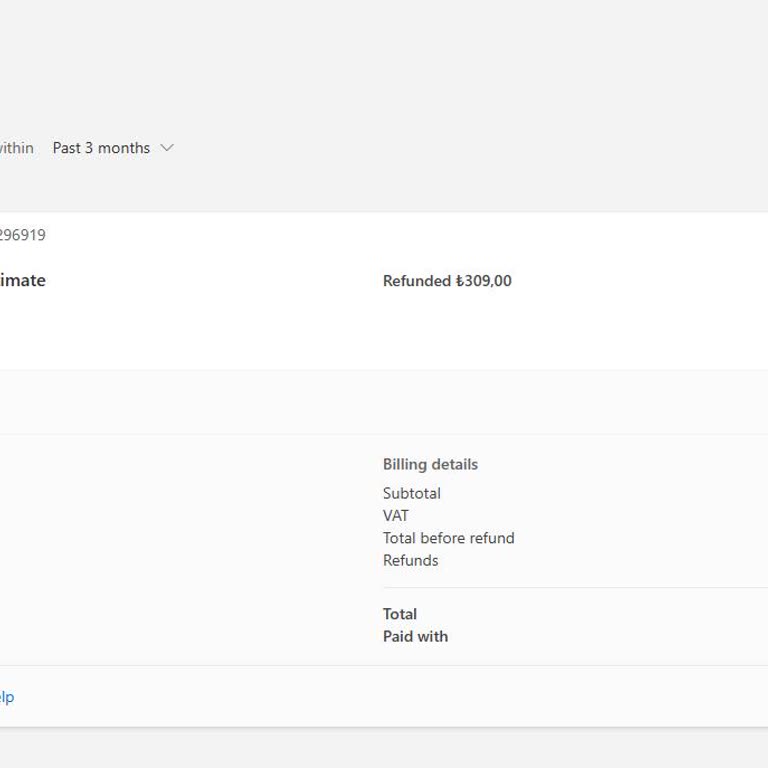Click the Paid with label
The image size is (768, 768).
(415, 636)
